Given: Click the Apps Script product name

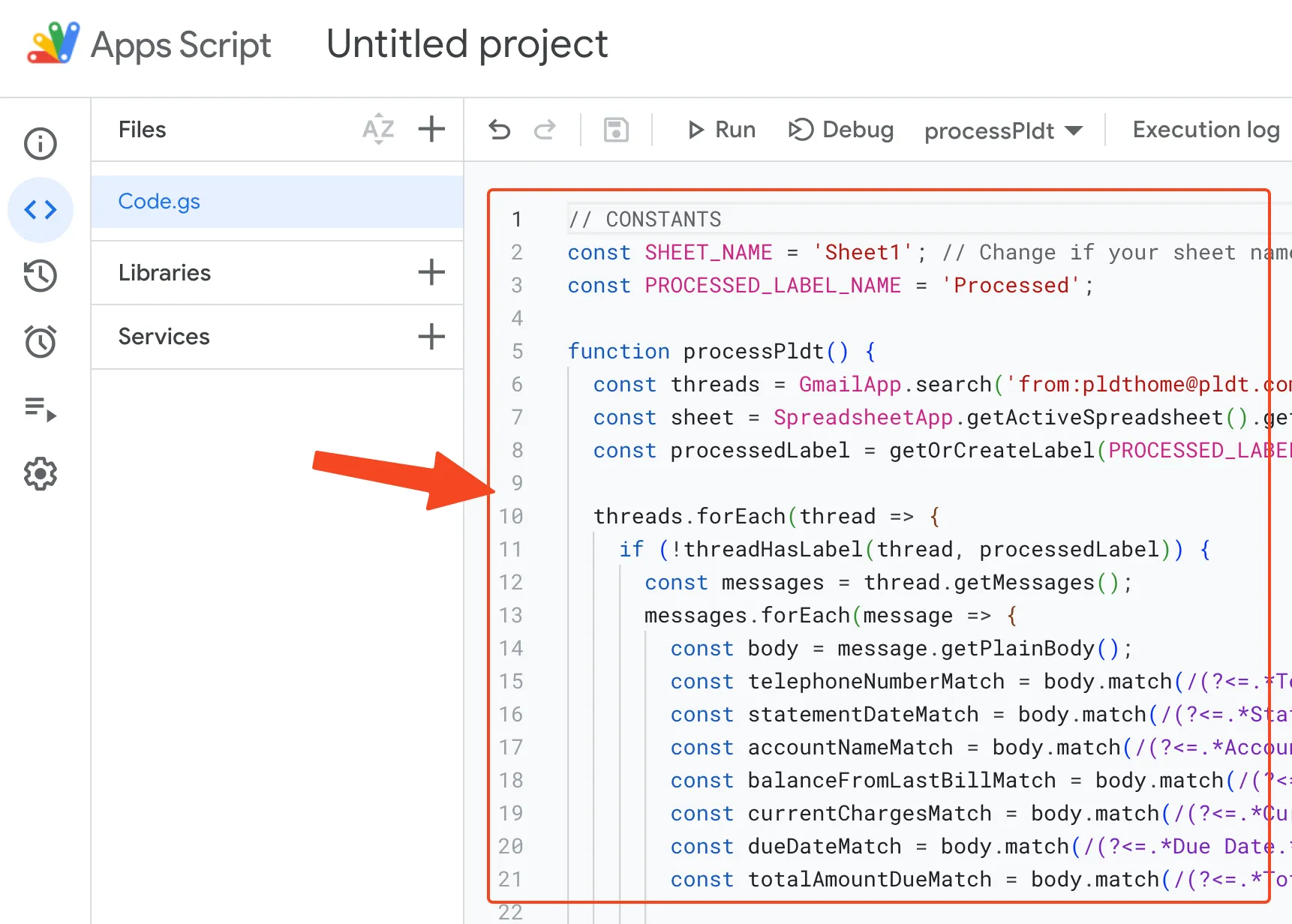Looking at the screenshot, I should pyautogui.click(x=181, y=45).
